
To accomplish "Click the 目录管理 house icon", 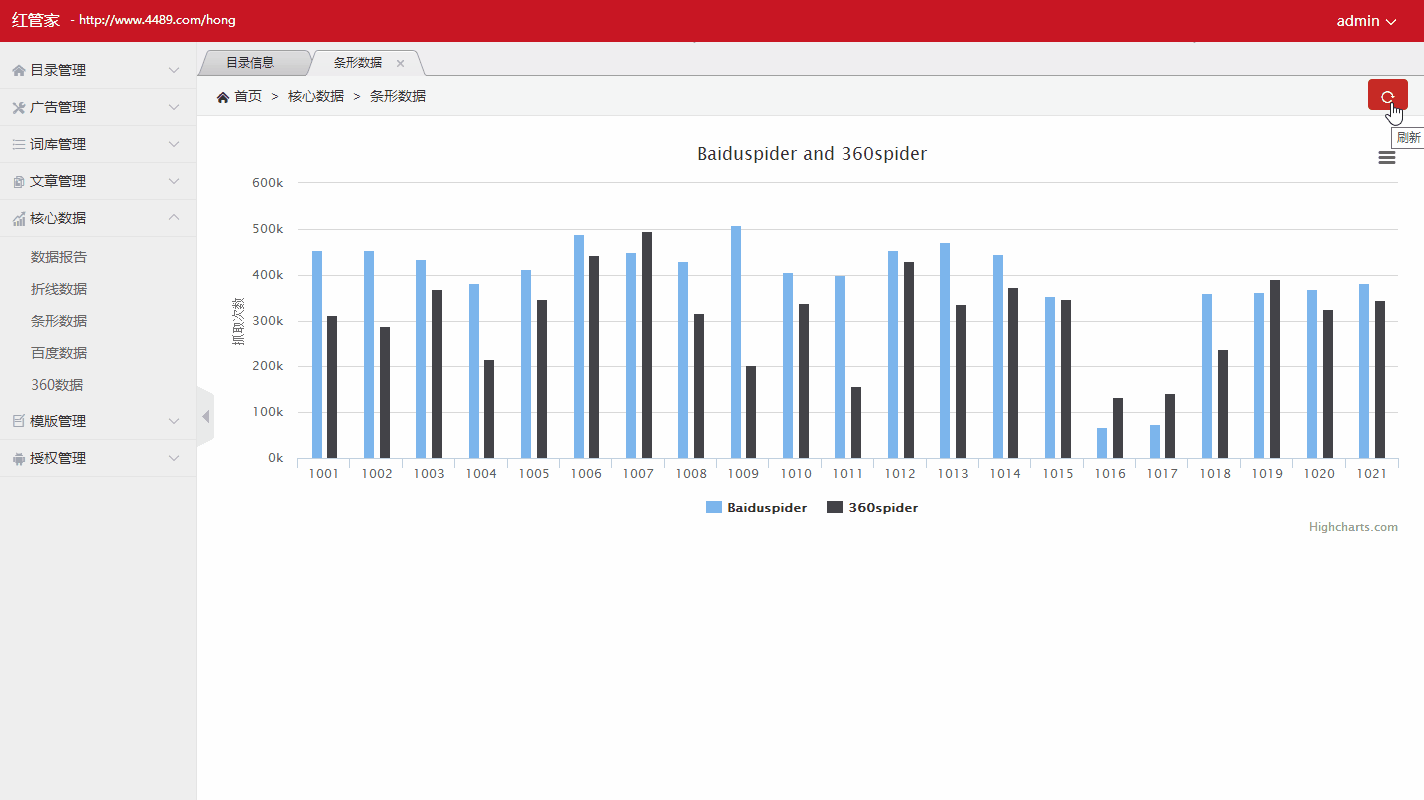I will (18, 70).
